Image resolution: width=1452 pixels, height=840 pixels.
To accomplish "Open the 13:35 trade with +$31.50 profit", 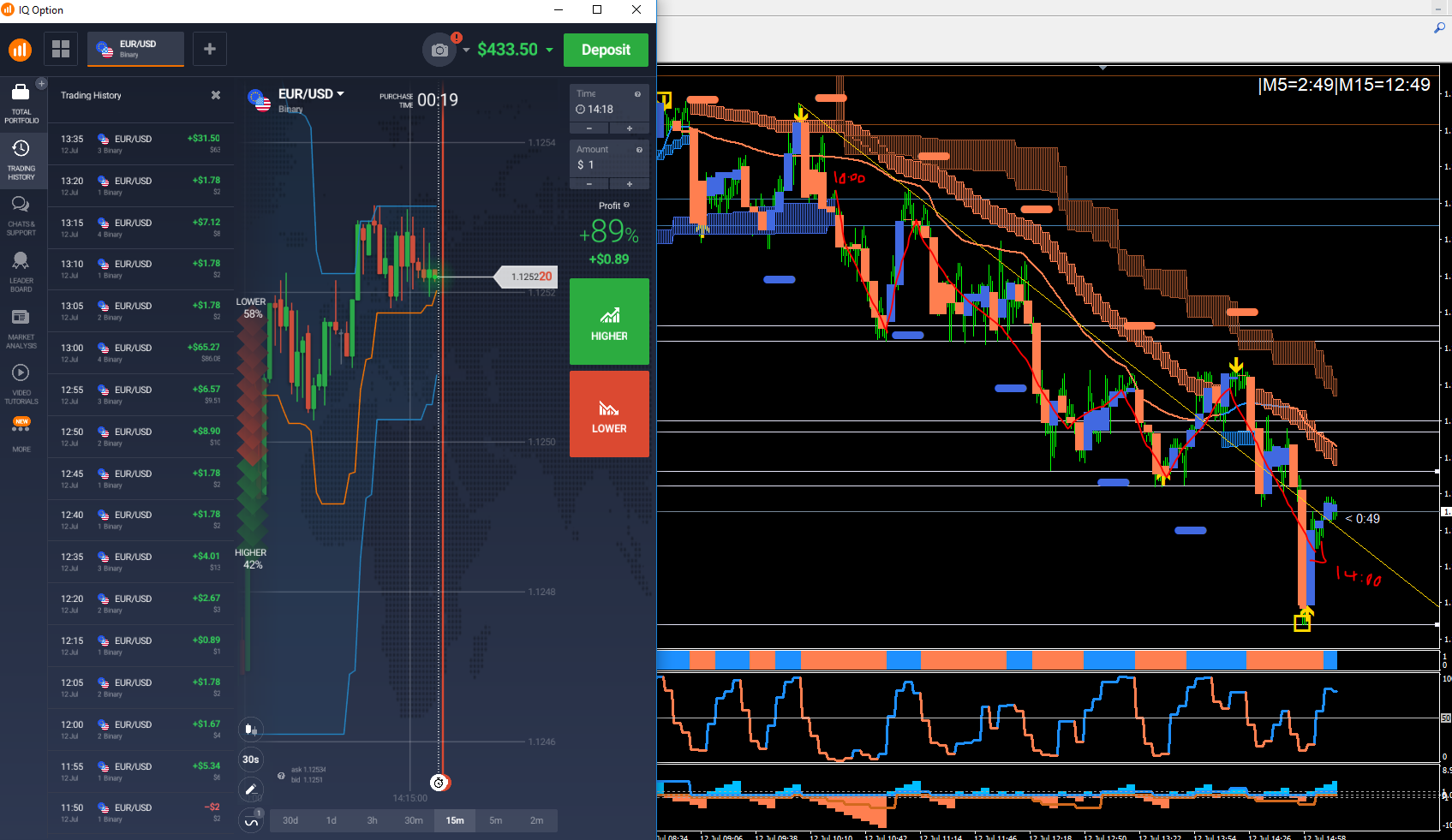I will (140, 144).
